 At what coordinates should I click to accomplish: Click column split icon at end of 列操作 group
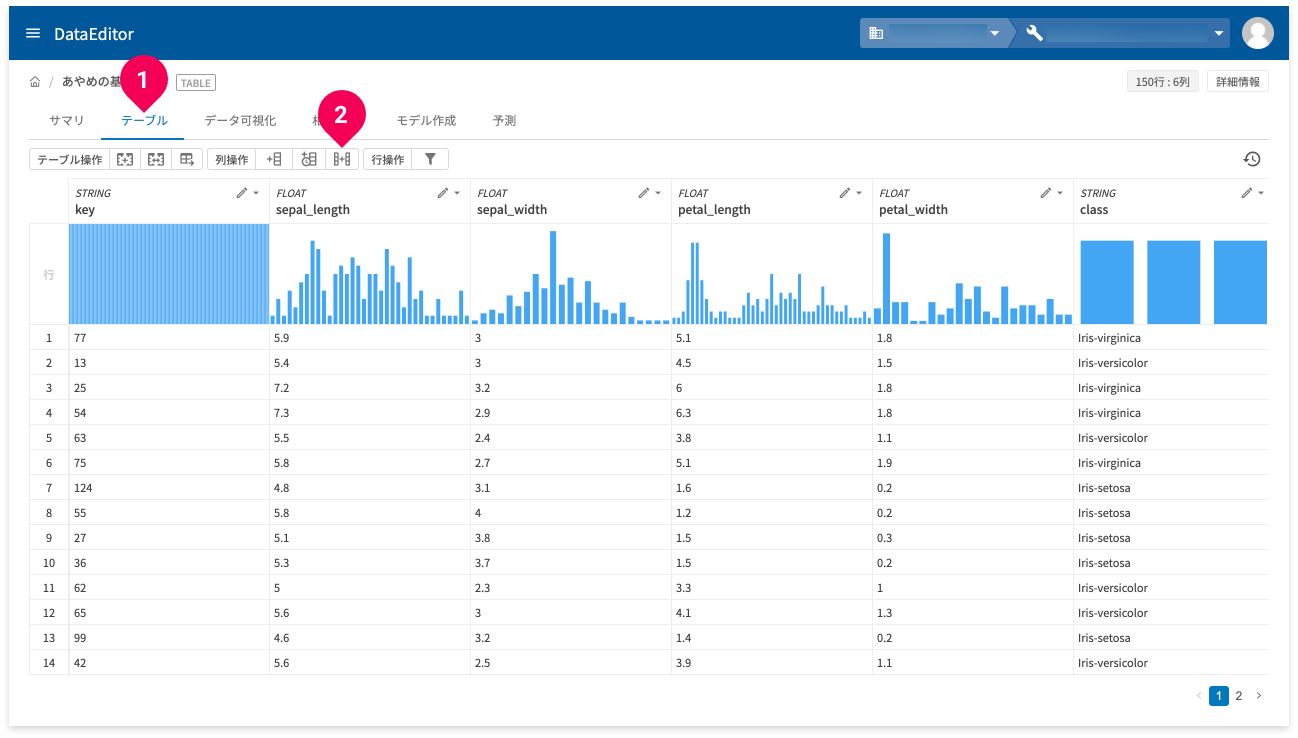tap(342, 159)
